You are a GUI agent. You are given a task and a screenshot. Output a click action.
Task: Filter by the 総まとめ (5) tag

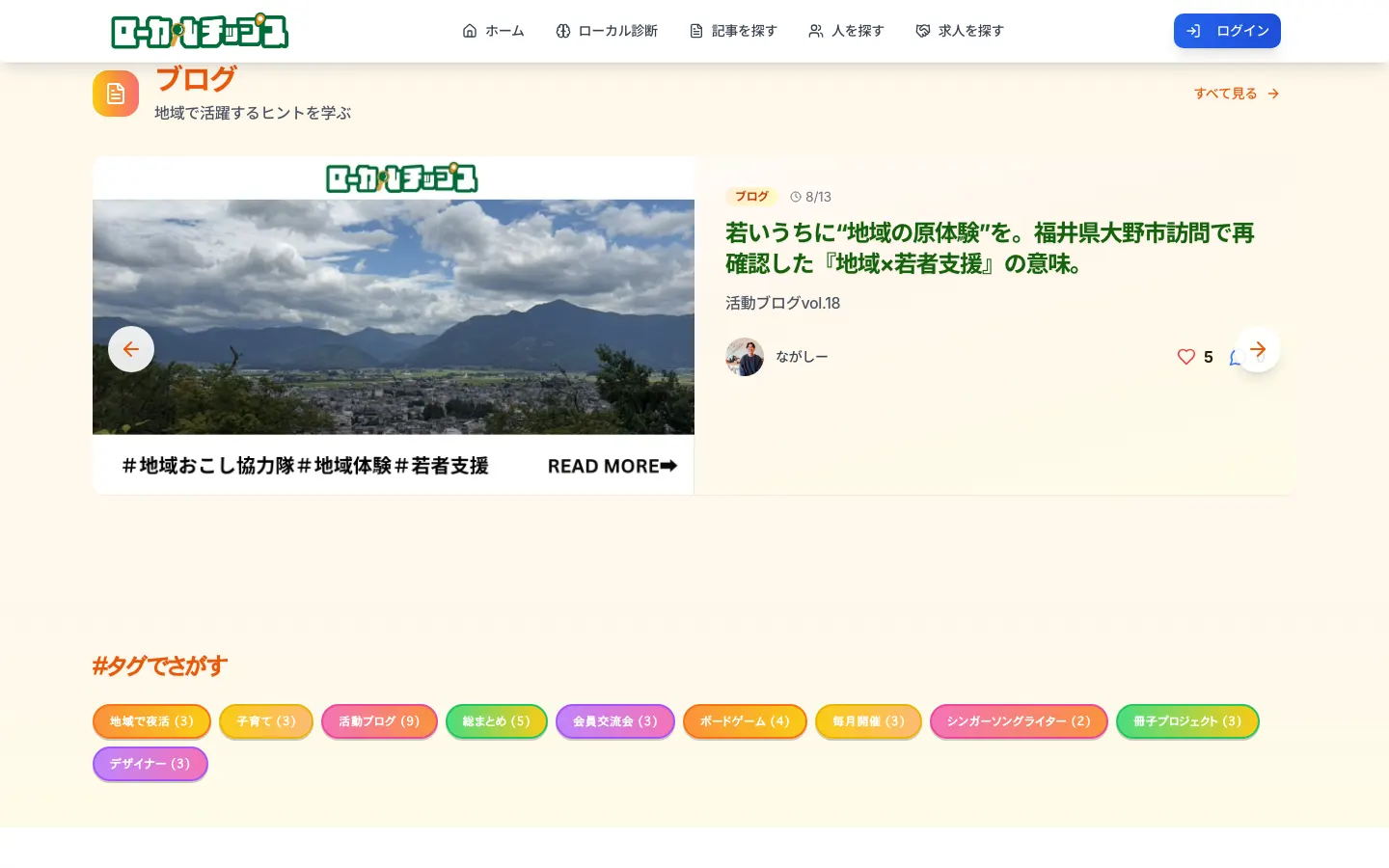[497, 721]
